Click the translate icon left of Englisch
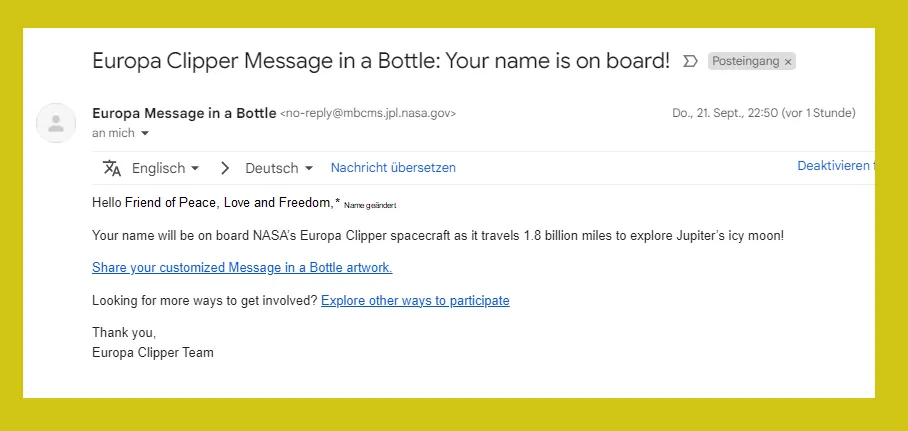Viewport: 908px width, 431px height. tap(112, 168)
